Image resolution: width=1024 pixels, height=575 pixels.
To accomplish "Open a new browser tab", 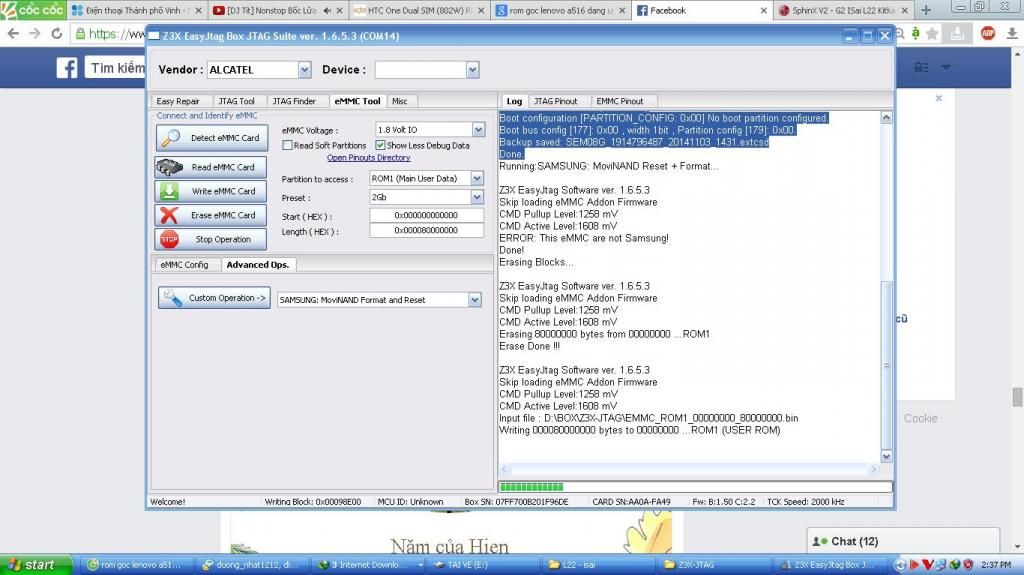I will pyautogui.click(x=926, y=10).
